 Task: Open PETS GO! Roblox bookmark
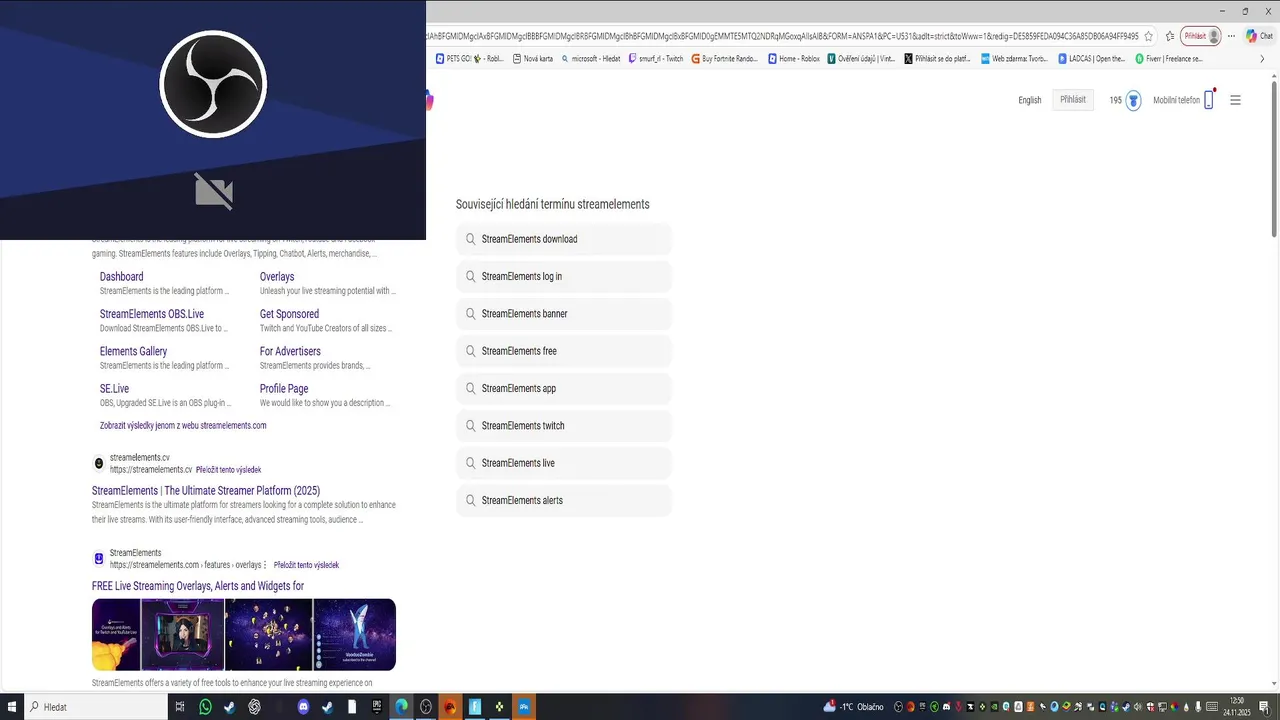470,59
